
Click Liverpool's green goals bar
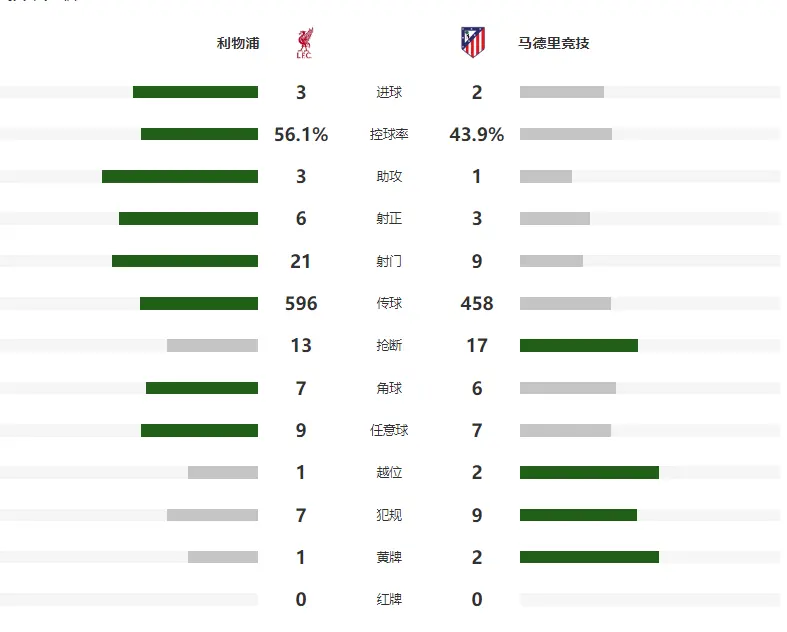coord(195,92)
